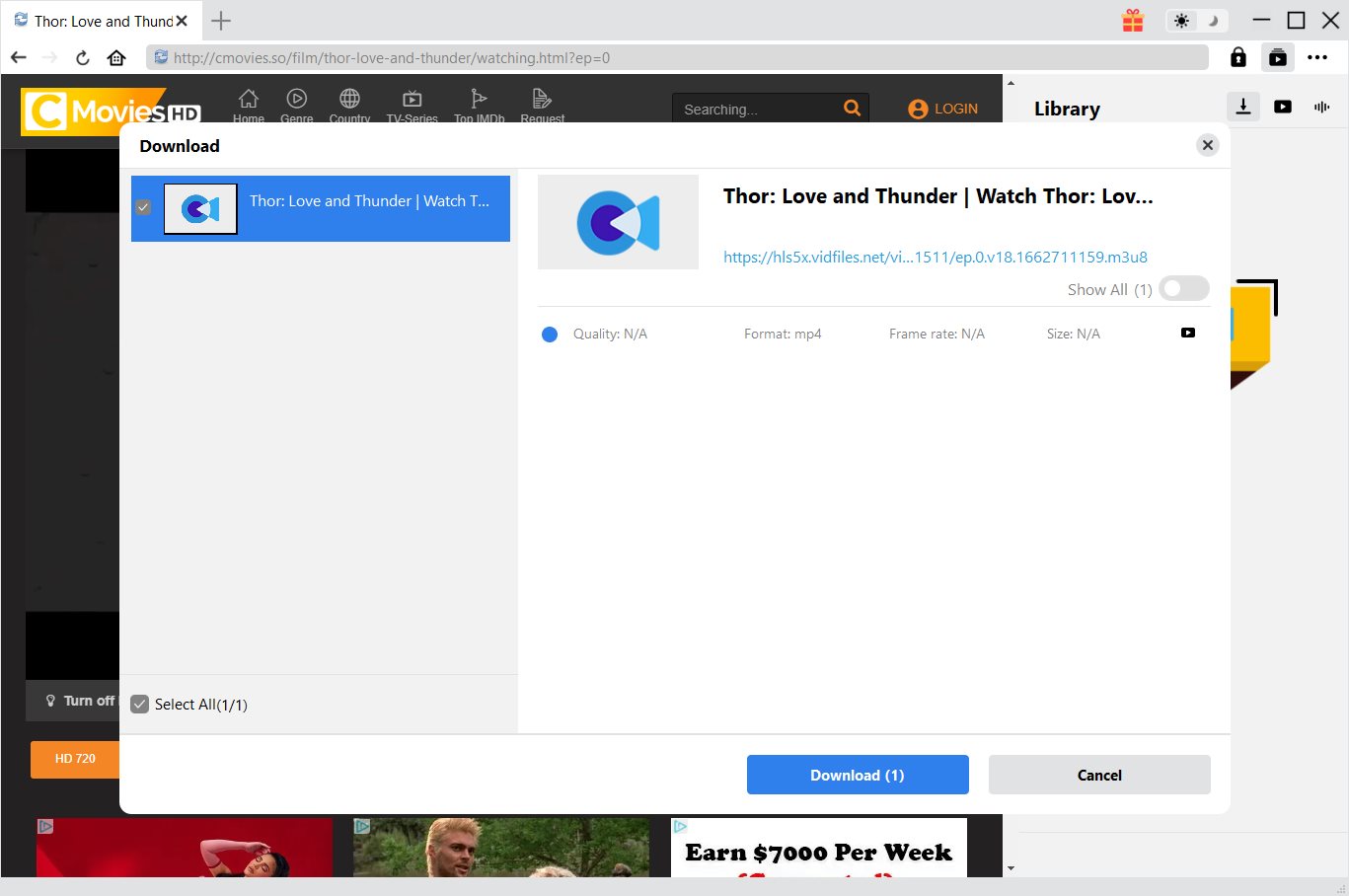Click the Cancel button
This screenshot has width=1349, height=896.
click(x=1098, y=775)
